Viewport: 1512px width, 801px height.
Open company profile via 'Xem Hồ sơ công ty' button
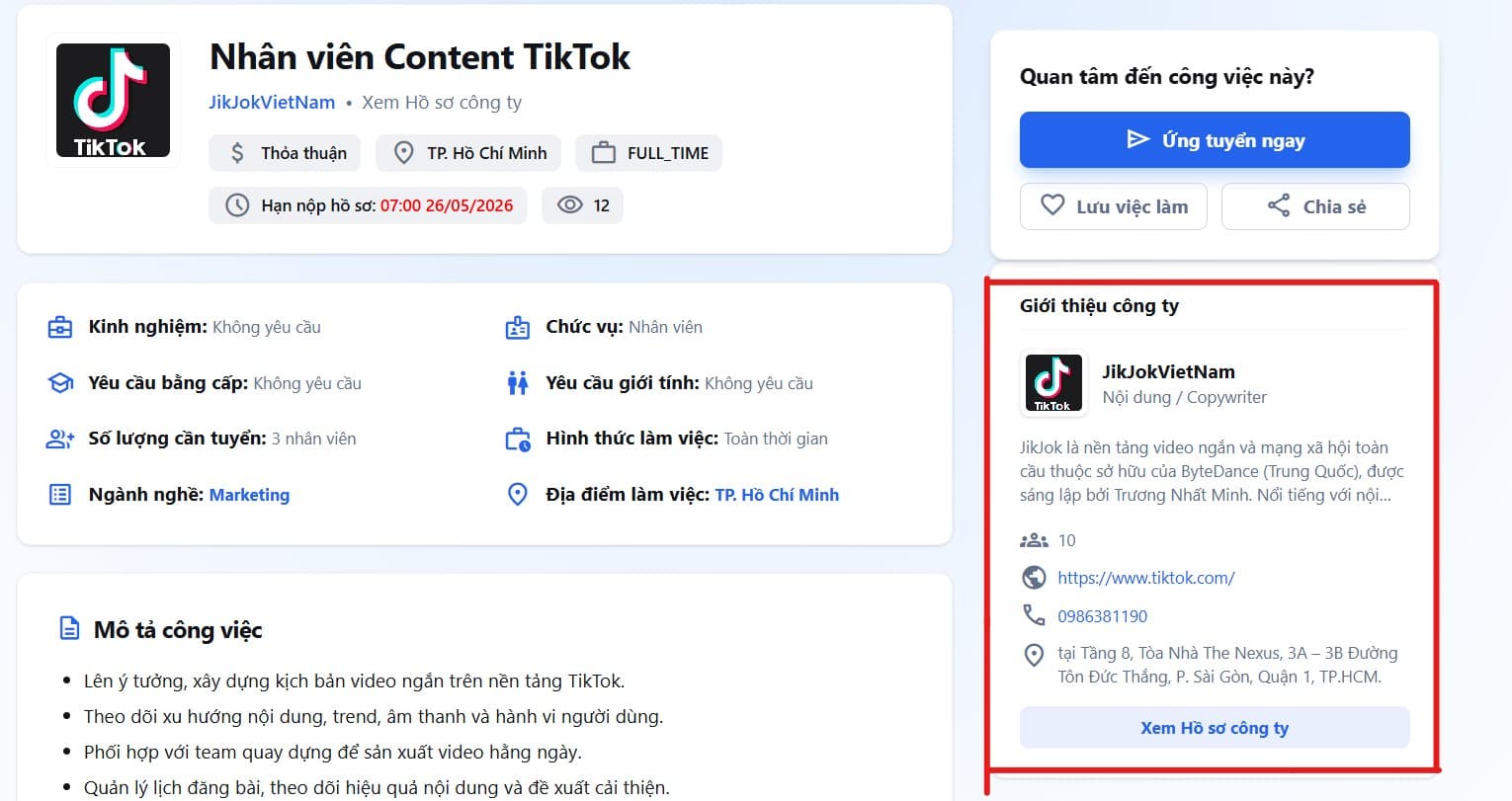[1215, 728]
